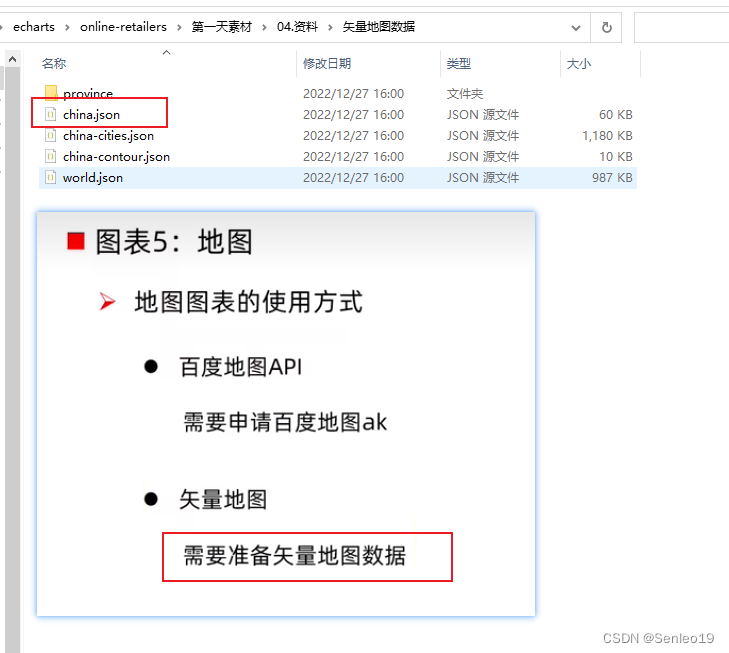
Task: Sort files by 类型 column
Action: click(458, 63)
